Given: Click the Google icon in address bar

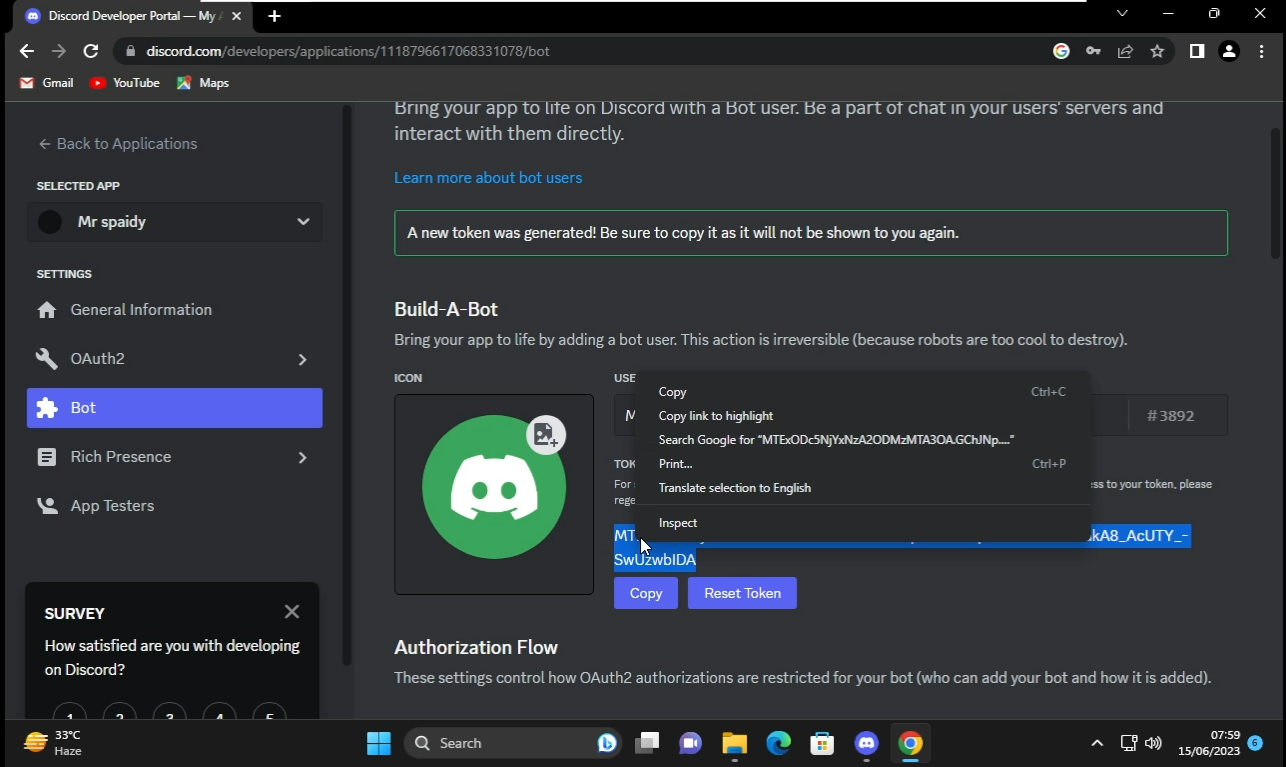Looking at the screenshot, I should click(x=1061, y=51).
